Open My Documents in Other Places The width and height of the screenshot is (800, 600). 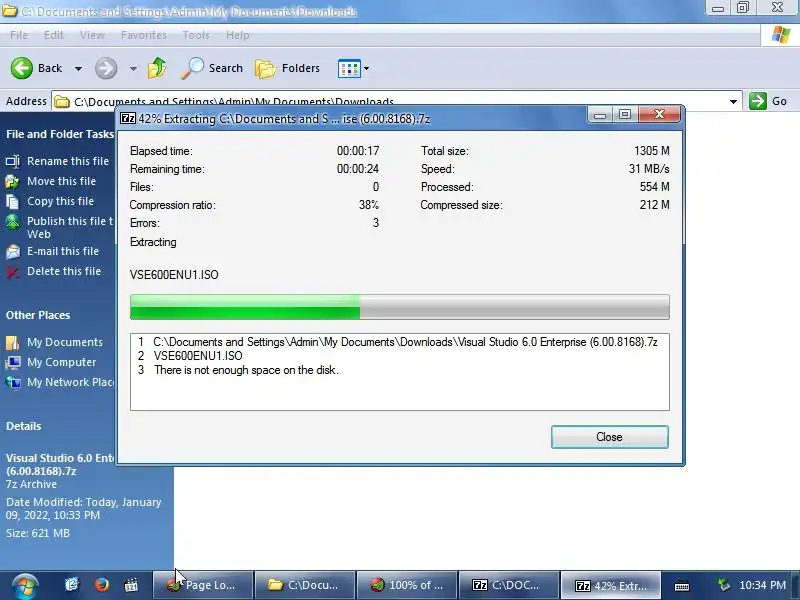tap(65, 342)
